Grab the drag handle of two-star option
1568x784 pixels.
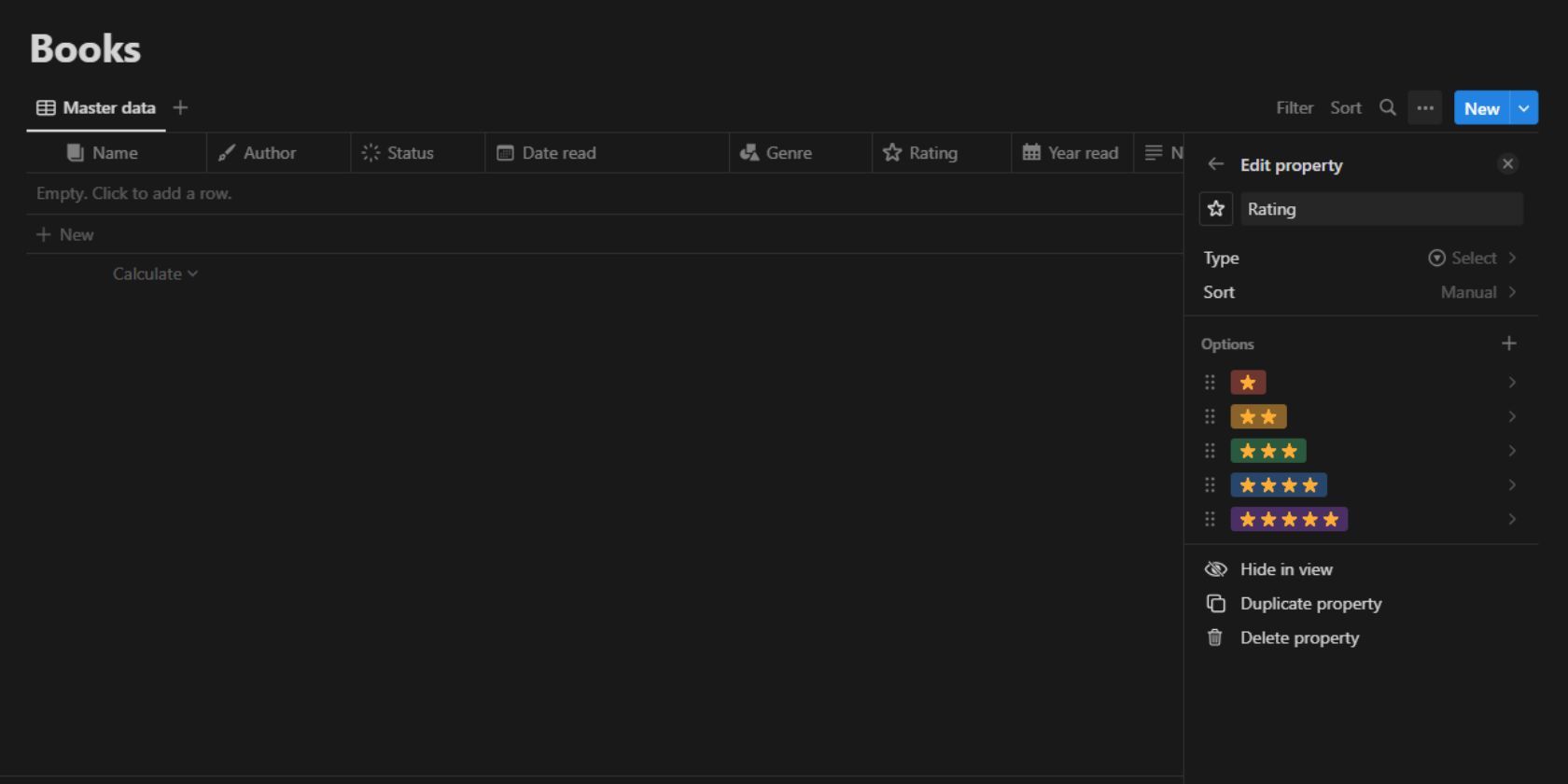(x=1210, y=416)
